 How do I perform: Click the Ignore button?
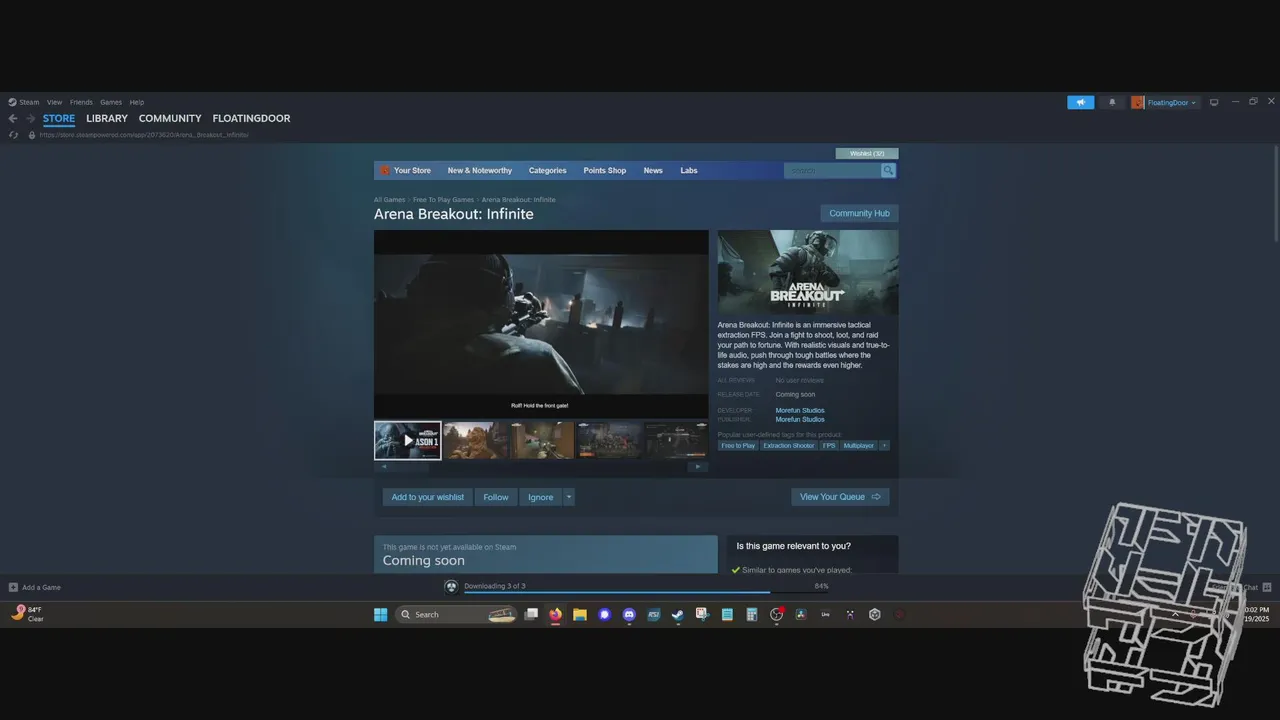pos(540,497)
